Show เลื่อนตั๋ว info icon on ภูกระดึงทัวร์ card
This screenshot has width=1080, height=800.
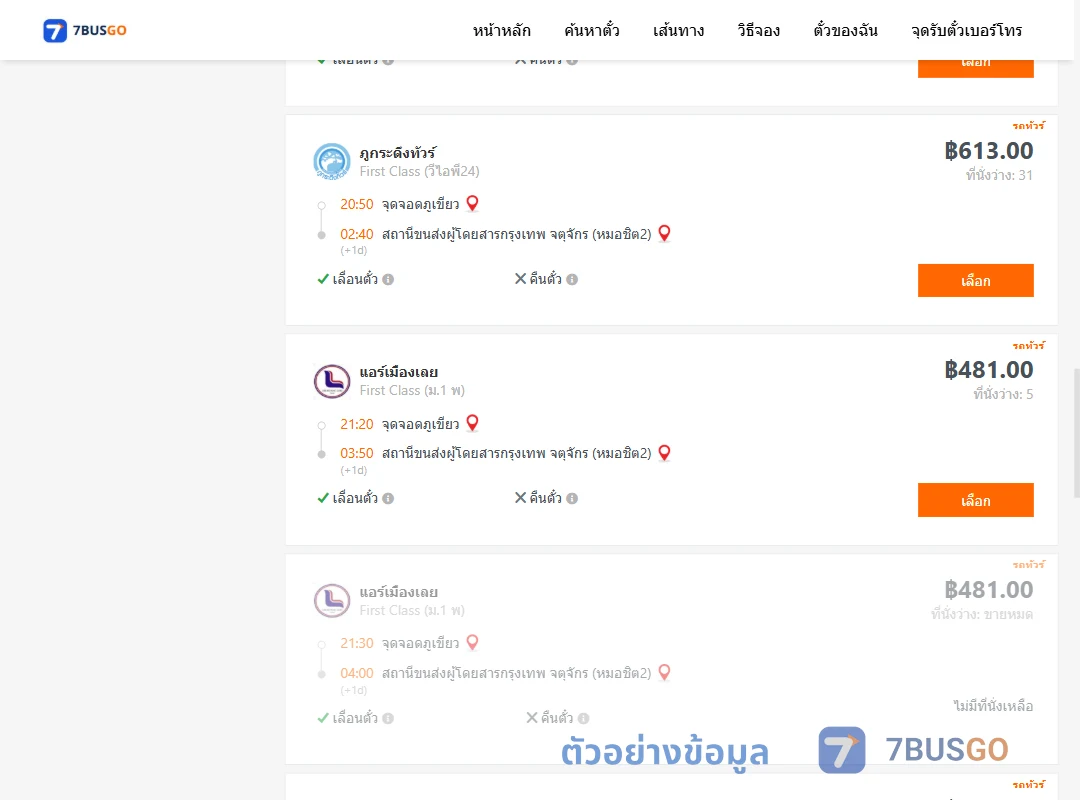(x=388, y=279)
